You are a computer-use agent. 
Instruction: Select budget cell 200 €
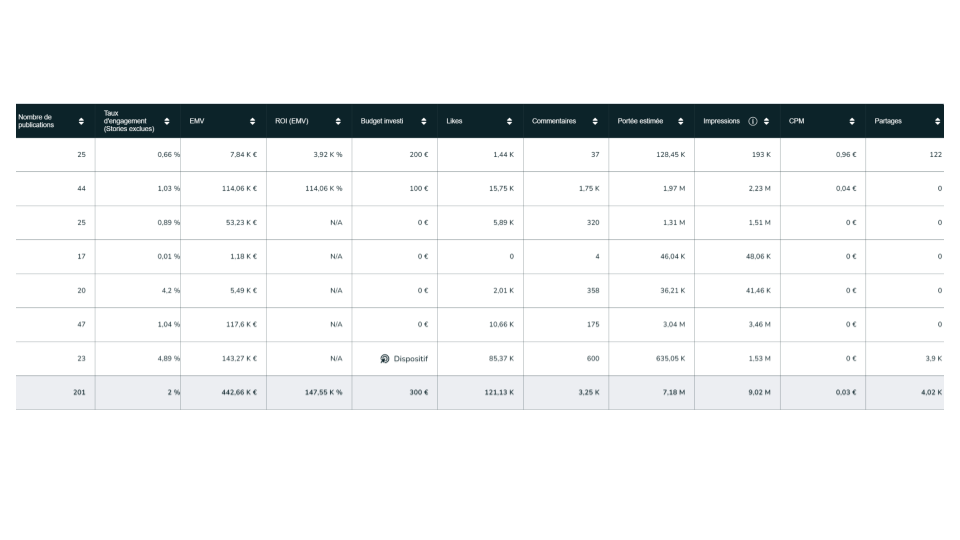coord(419,155)
